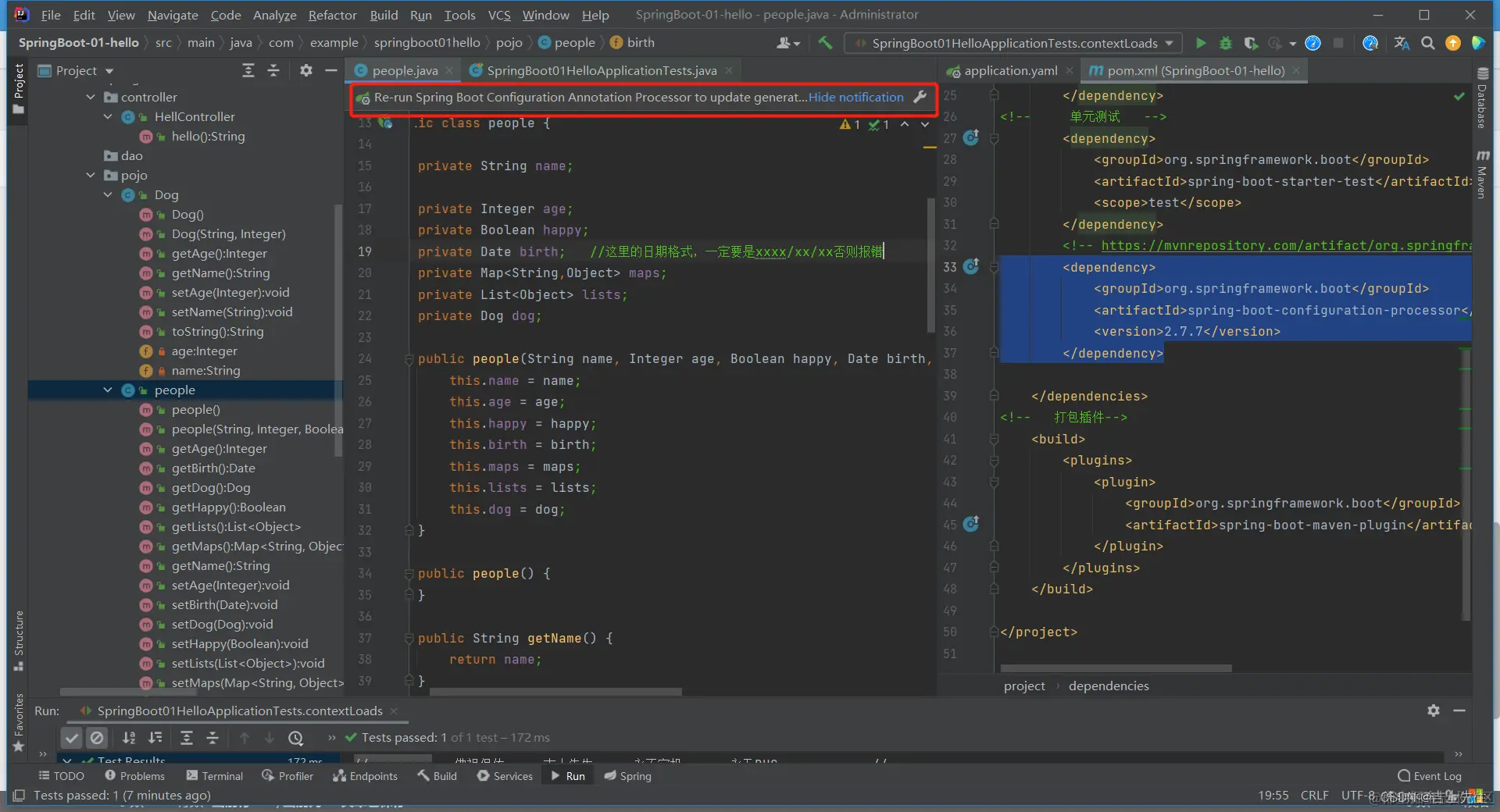Toggle show passed tests checkmark
1500x812 pixels.
pos(72,738)
